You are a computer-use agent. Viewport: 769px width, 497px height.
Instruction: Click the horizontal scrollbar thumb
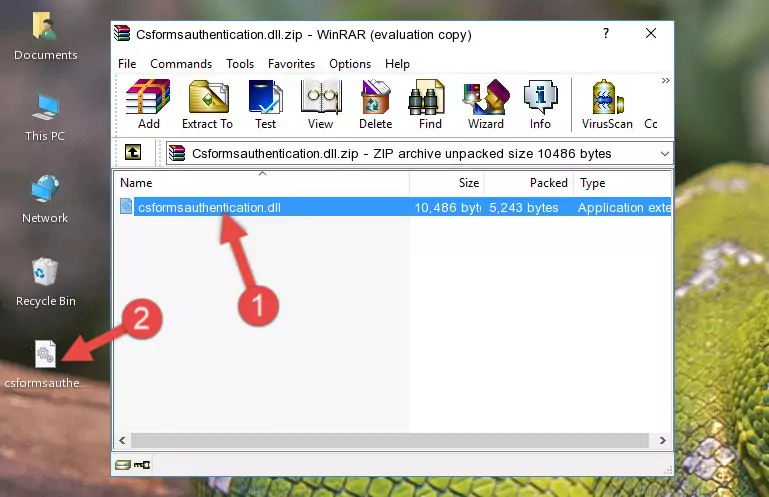coord(389,440)
